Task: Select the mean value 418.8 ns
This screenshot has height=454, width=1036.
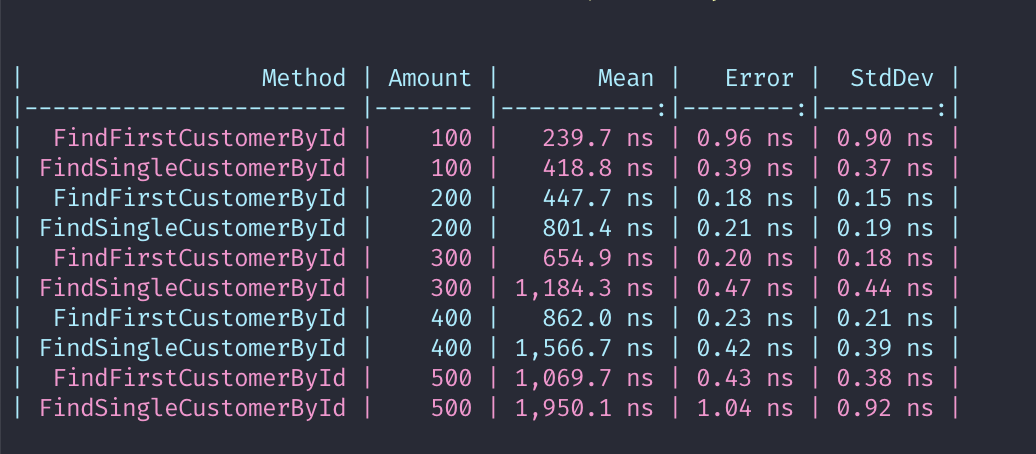Action: [598, 168]
